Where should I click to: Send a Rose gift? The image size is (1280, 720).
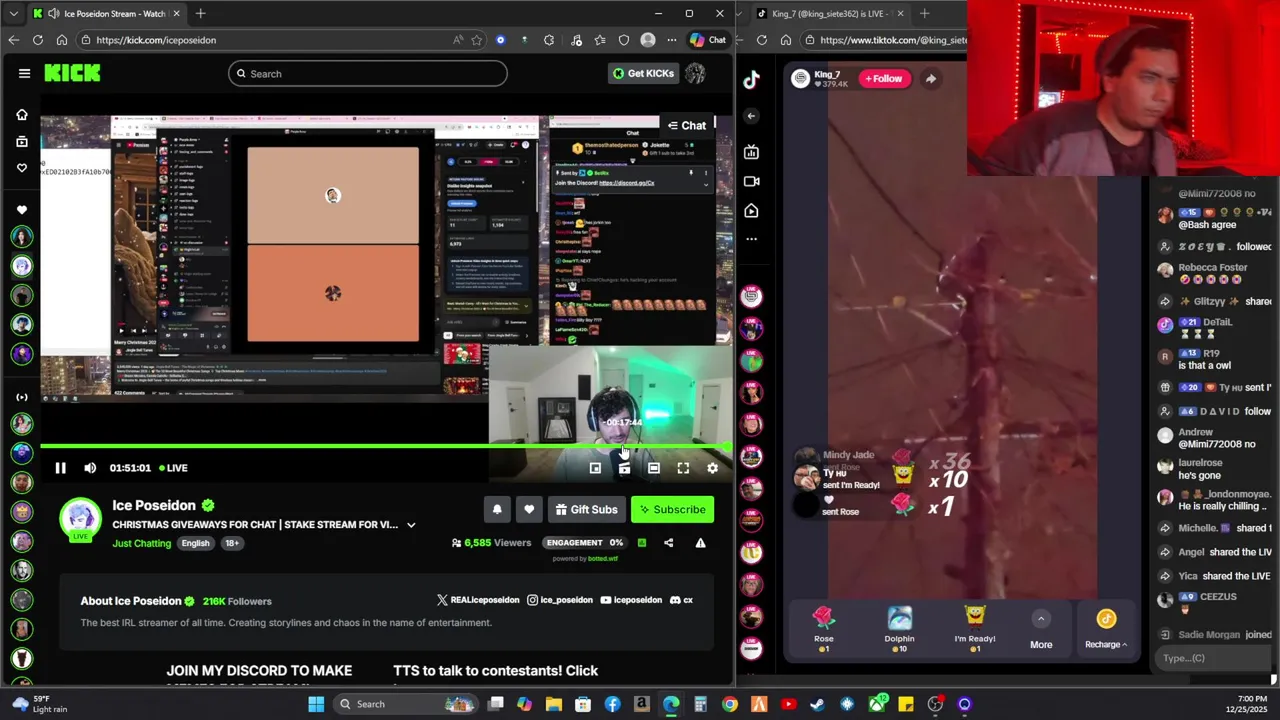coord(823,629)
